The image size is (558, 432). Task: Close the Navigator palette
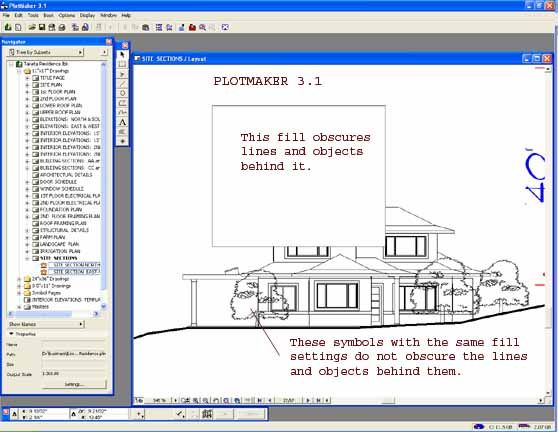point(109,42)
